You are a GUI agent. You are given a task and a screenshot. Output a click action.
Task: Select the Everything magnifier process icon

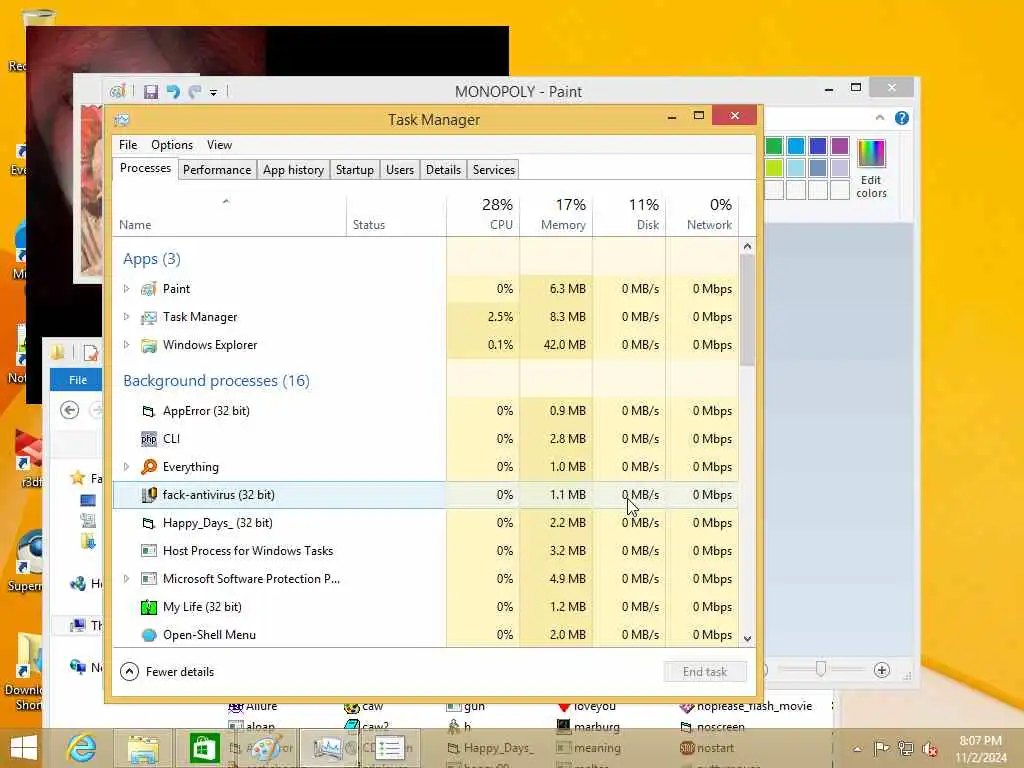pyautogui.click(x=149, y=467)
